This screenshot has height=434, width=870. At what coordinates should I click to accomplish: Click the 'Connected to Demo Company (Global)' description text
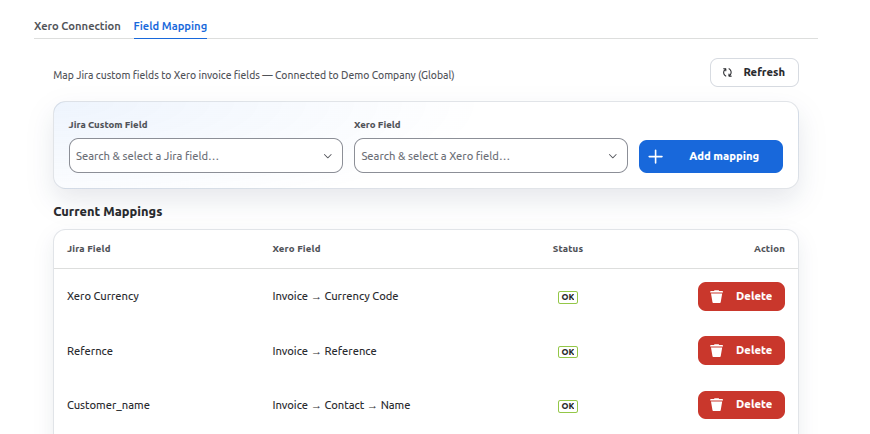[x=365, y=75]
